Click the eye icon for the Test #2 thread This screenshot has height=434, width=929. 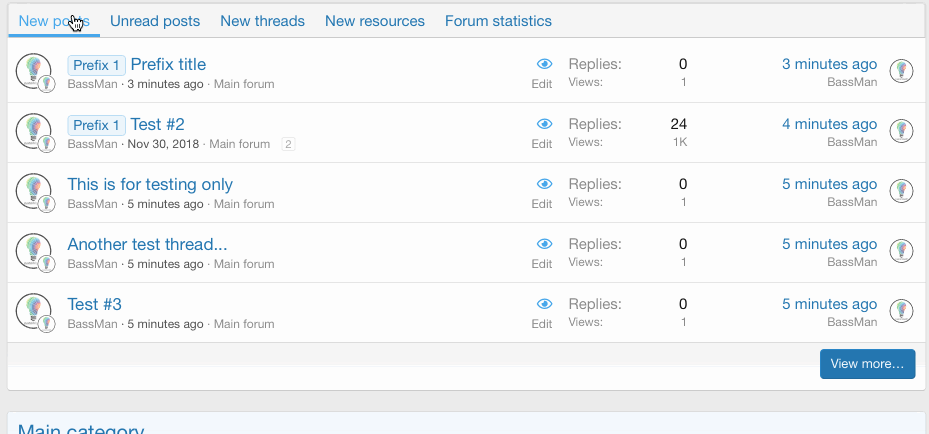(x=544, y=124)
